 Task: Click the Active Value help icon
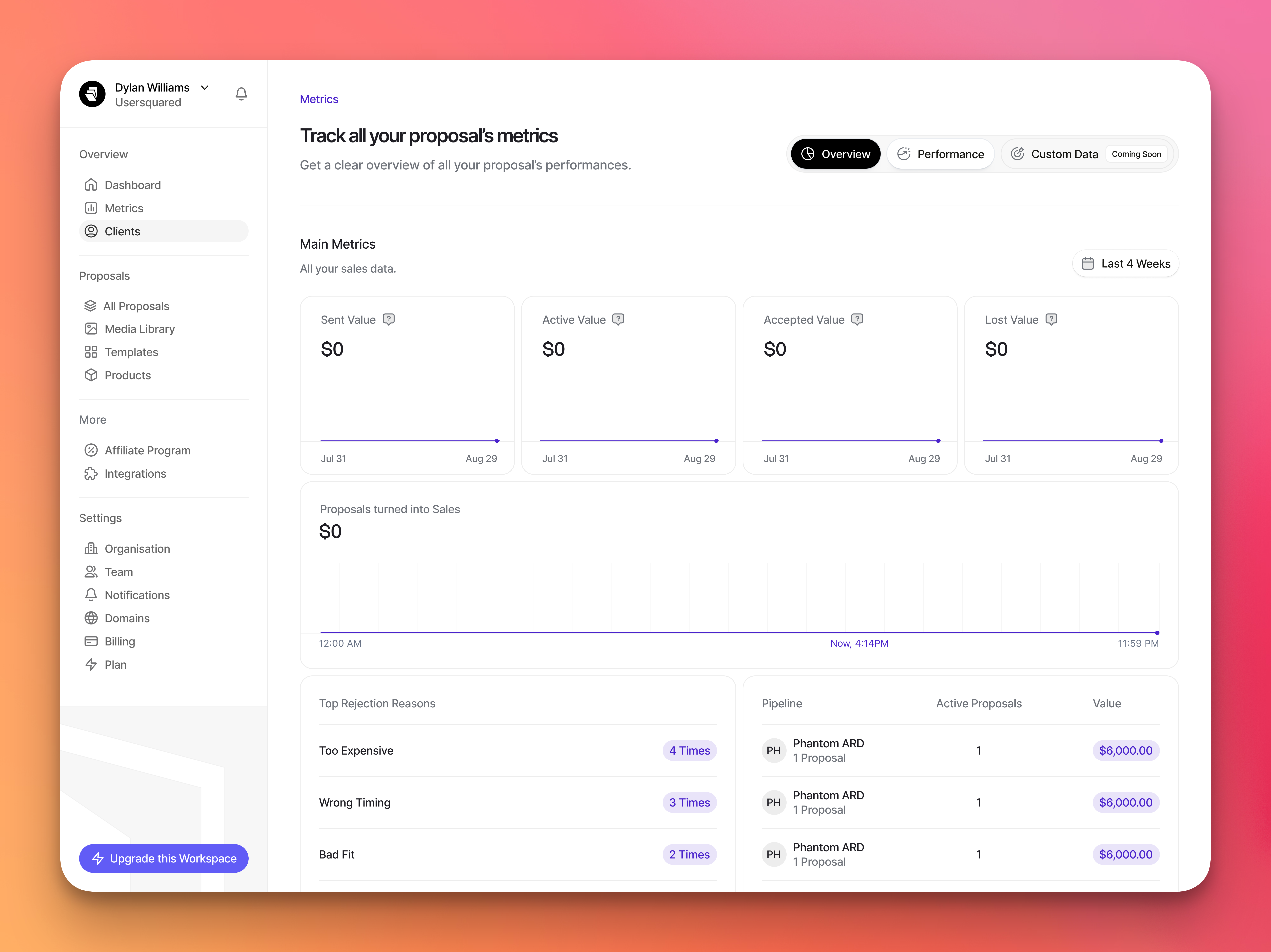618,320
